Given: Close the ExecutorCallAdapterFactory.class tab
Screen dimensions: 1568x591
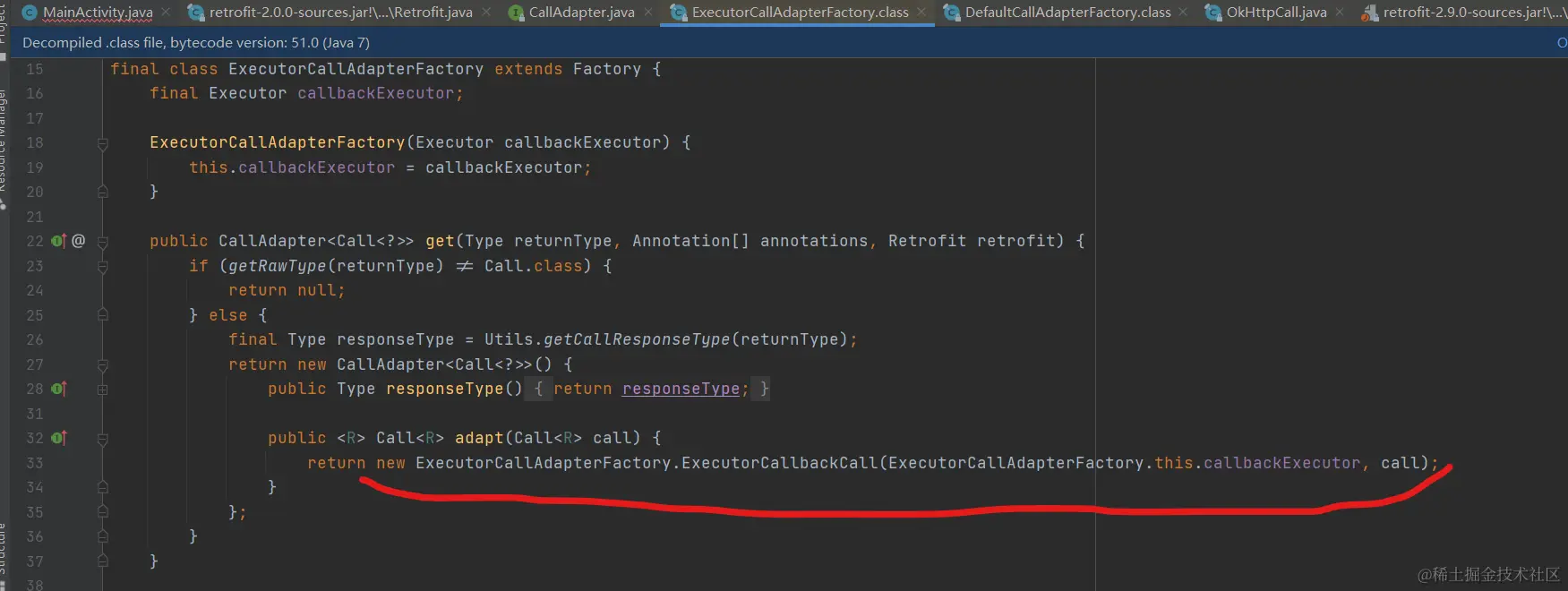Looking at the screenshot, I should [921, 13].
